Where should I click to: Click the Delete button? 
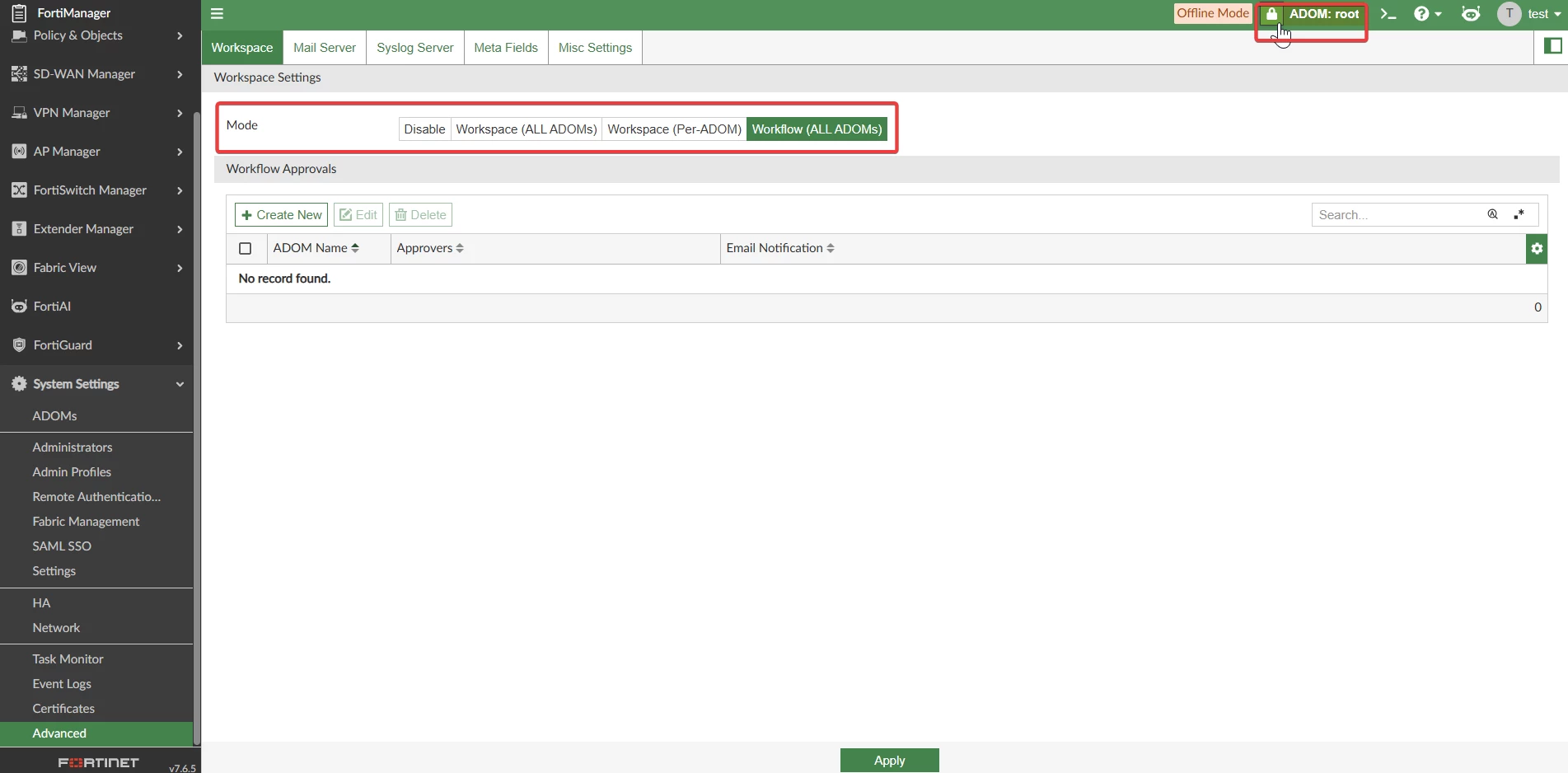pos(420,215)
